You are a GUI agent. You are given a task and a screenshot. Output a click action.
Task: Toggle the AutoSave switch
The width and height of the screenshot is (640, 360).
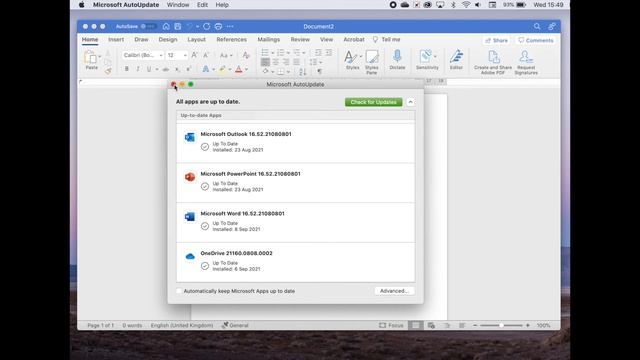[148, 27]
